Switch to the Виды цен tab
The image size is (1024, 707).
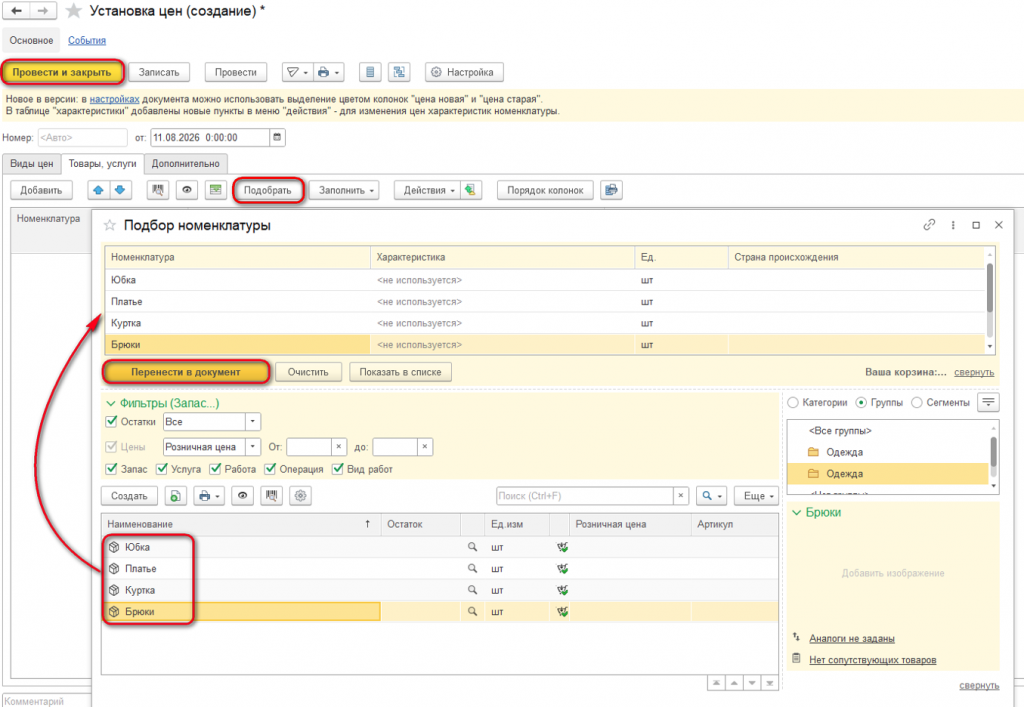pos(31,164)
